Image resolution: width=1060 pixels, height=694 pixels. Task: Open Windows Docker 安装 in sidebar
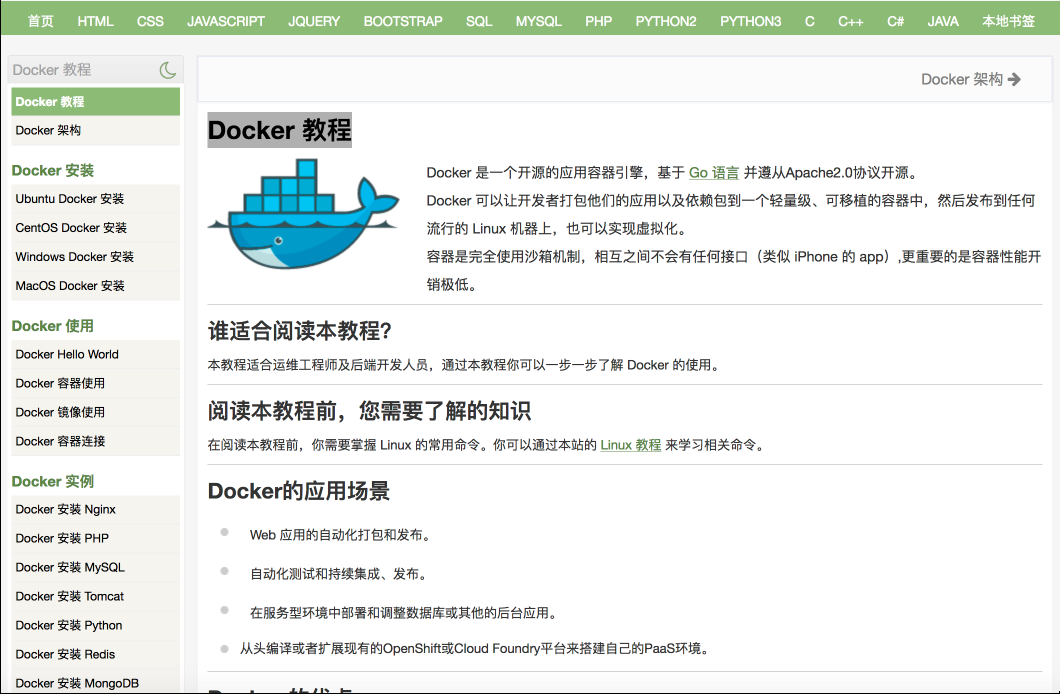[95, 257]
